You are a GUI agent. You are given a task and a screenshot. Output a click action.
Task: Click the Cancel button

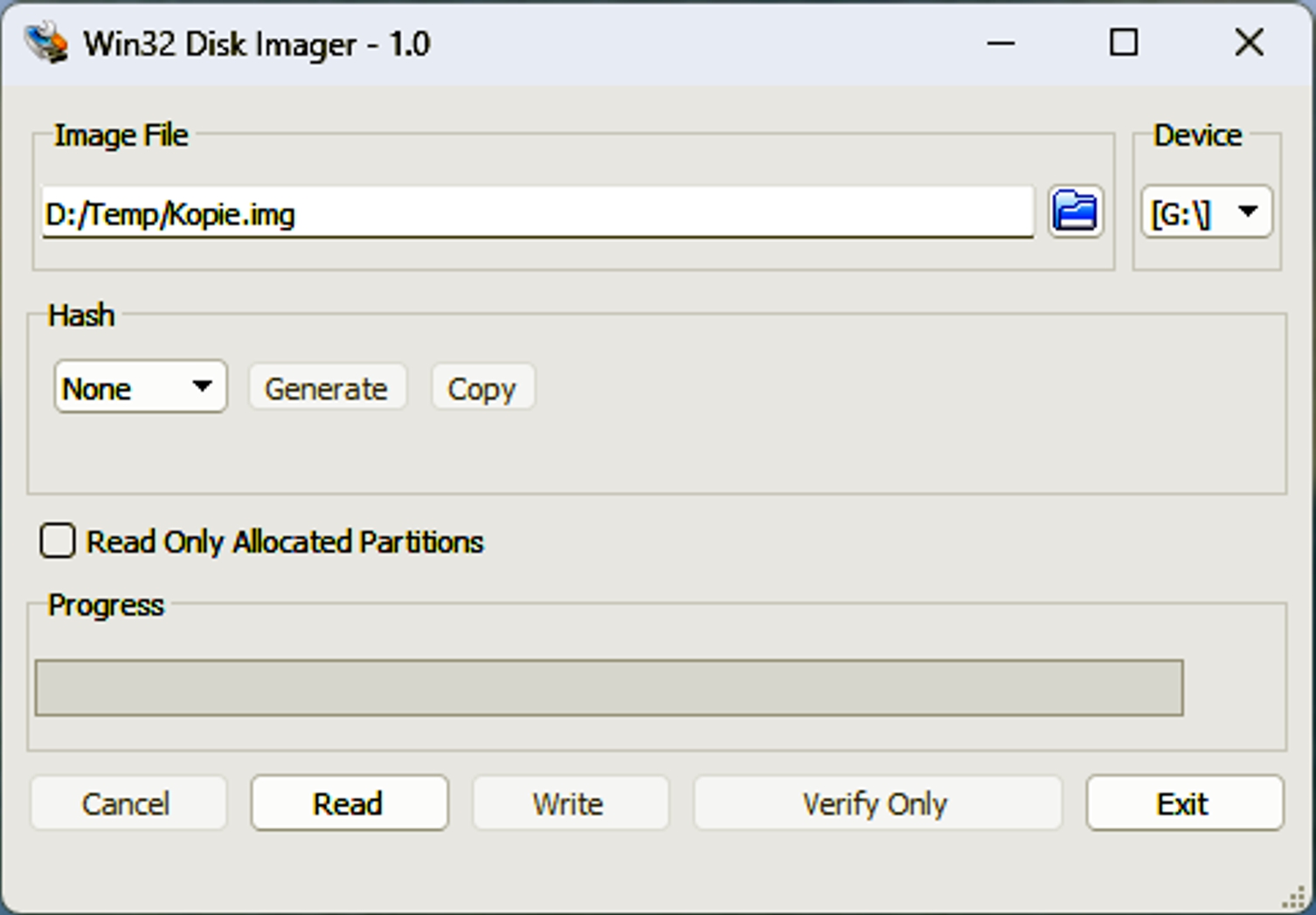(128, 803)
